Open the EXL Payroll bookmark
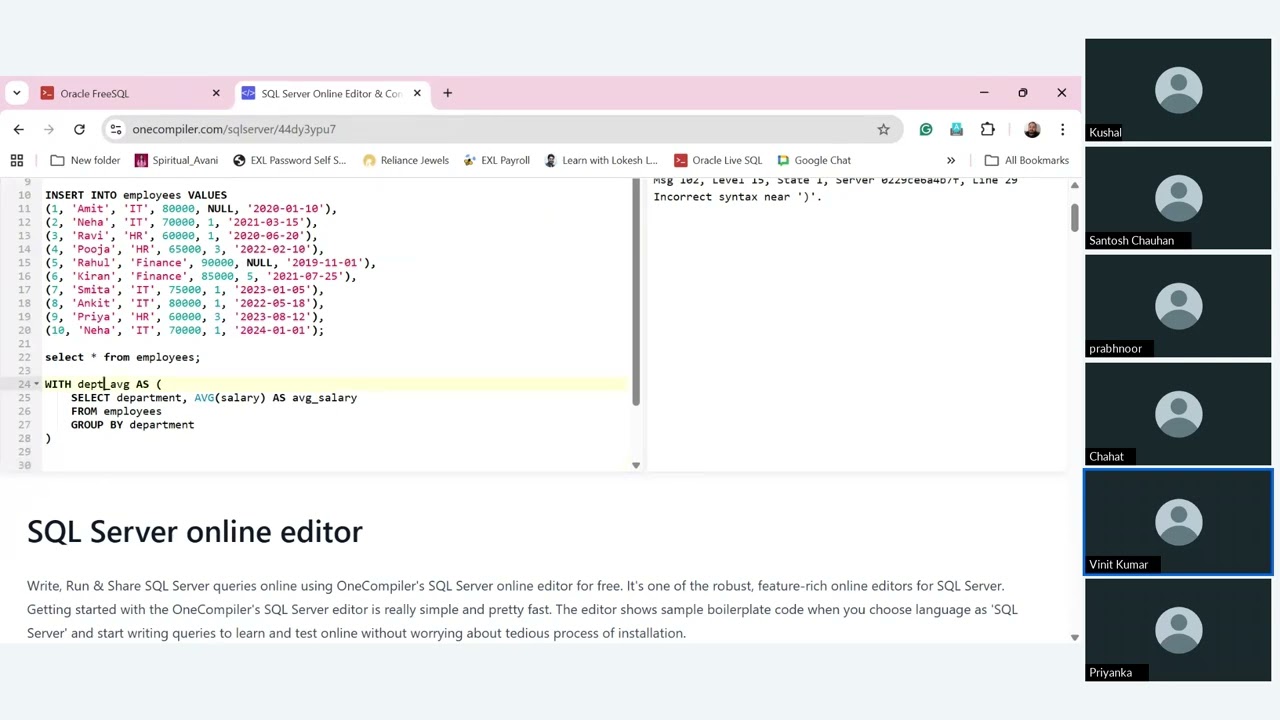 coord(496,160)
